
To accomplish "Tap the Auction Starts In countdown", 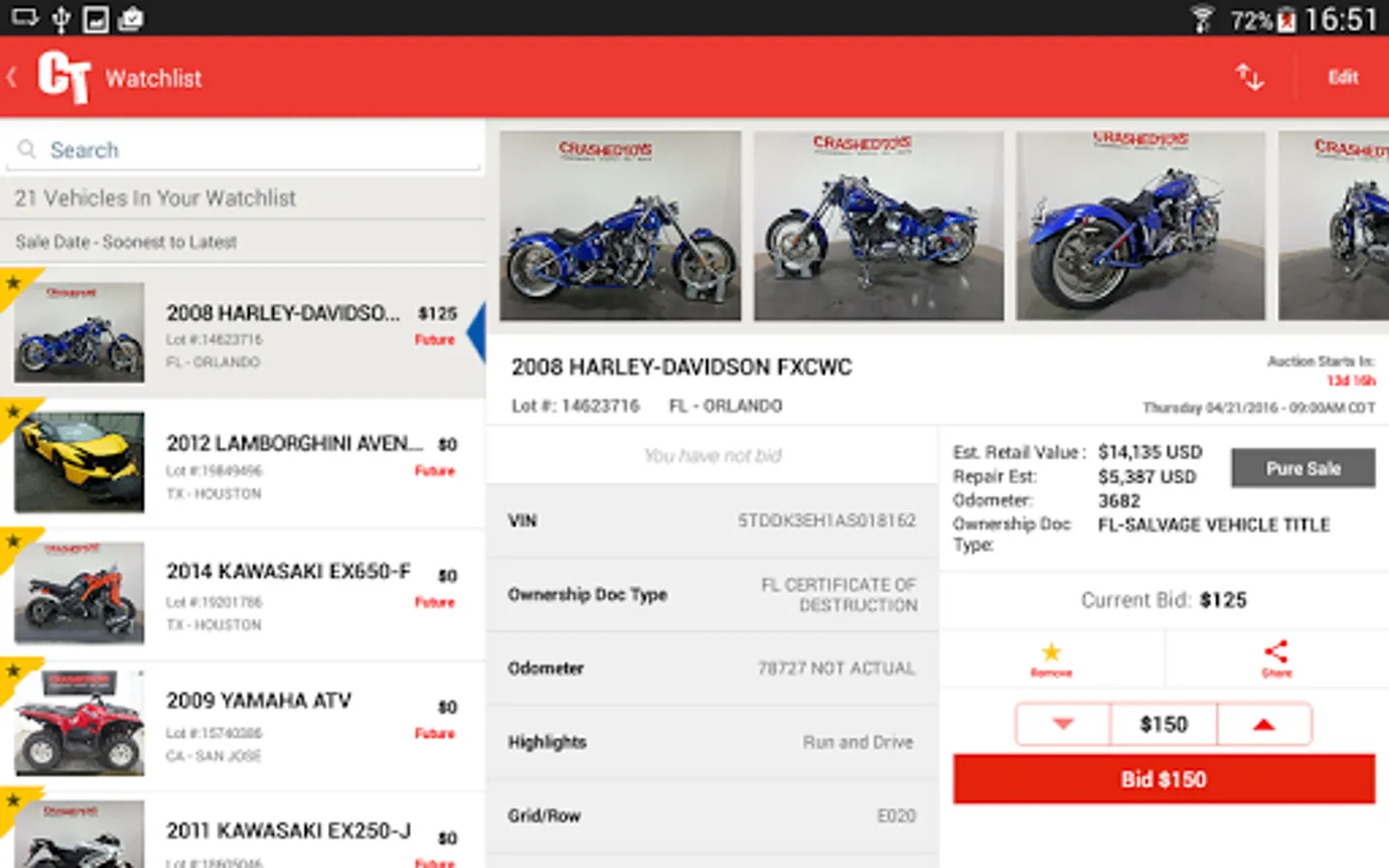I will (x=1321, y=370).
